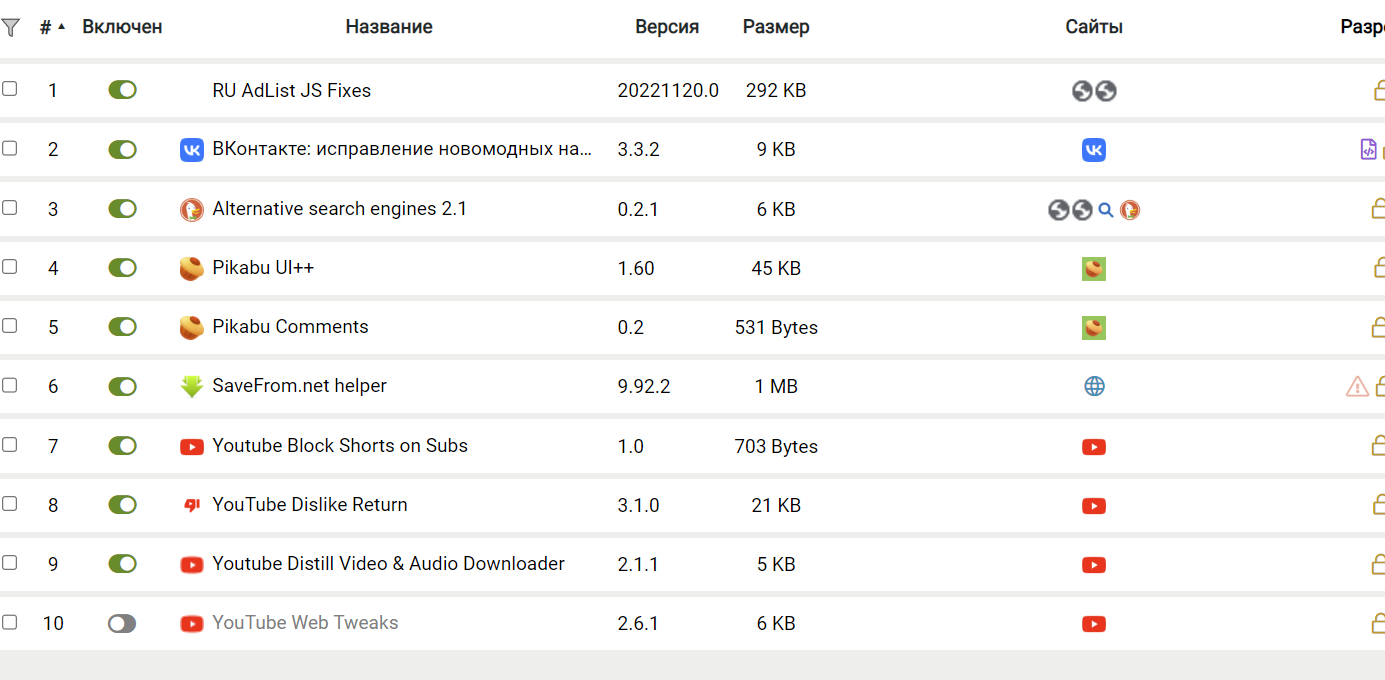Sort list by the # column
This screenshot has height=680, width=1385.
click(47, 27)
